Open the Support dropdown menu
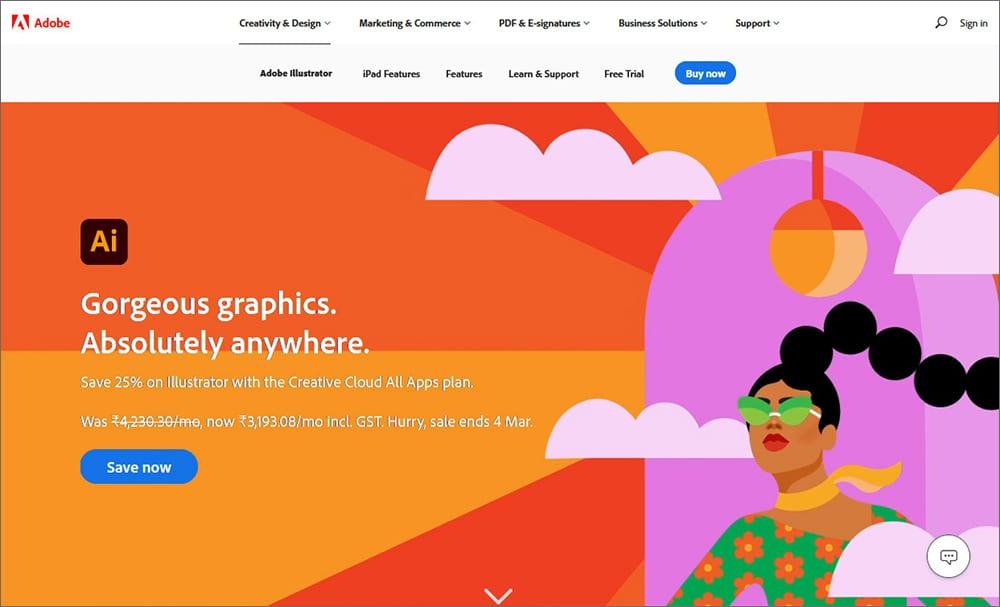1000x607 pixels. 757,23
